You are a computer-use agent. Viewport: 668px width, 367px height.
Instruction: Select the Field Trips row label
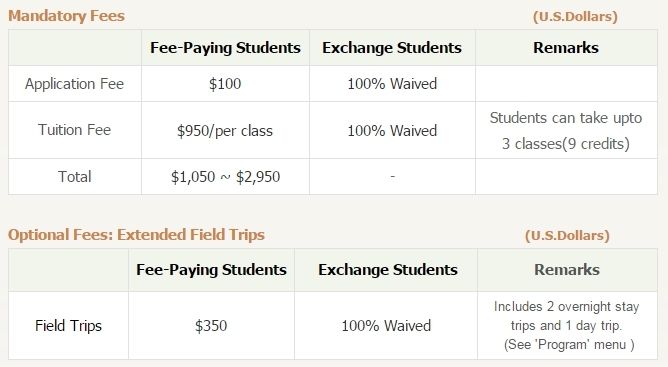pyautogui.click(x=68, y=326)
